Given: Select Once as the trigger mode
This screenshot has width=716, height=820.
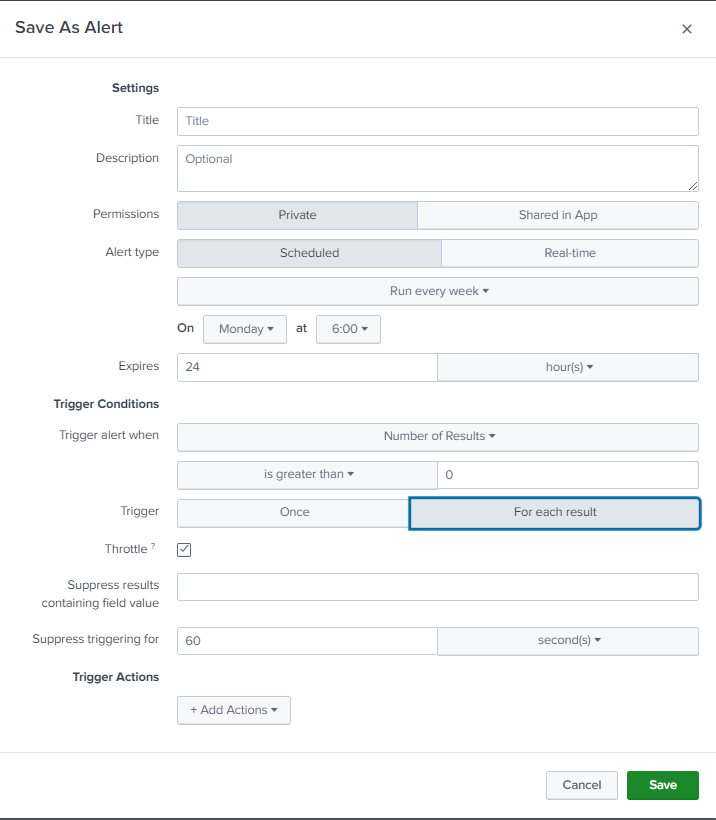Looking at the screenshot, I should pos(294,512).
